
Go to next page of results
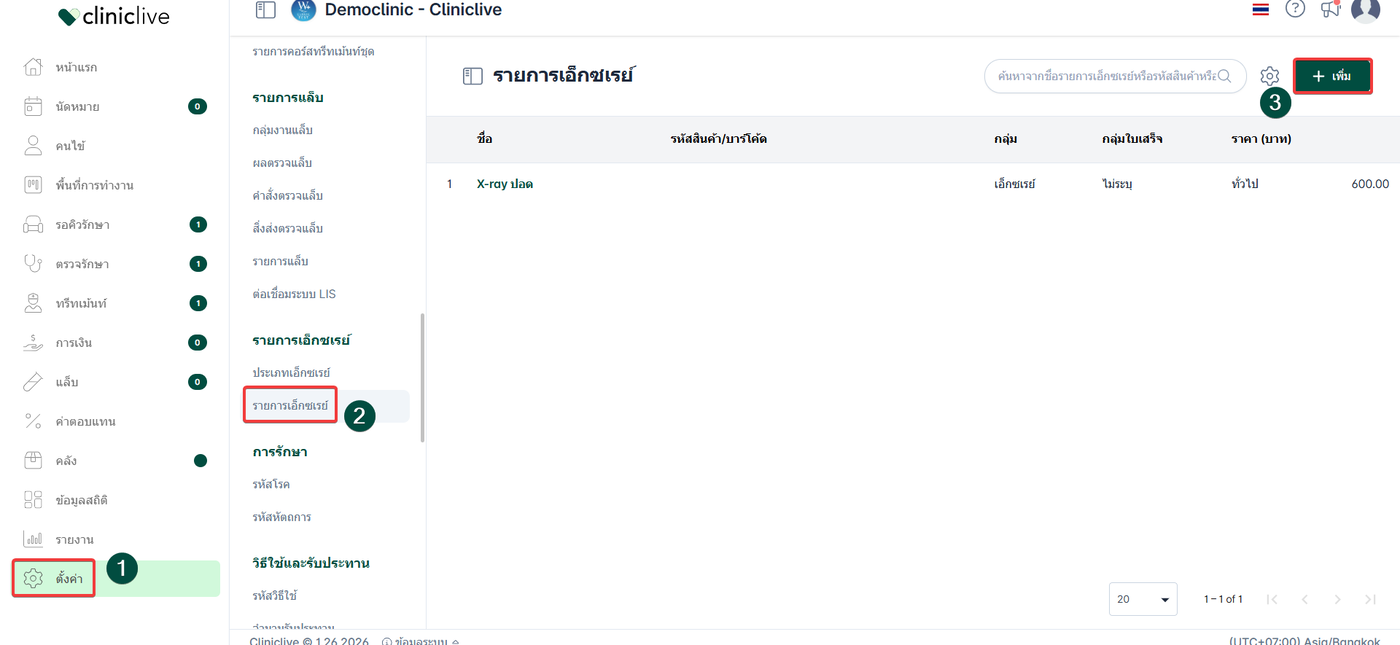(1338, 599)
